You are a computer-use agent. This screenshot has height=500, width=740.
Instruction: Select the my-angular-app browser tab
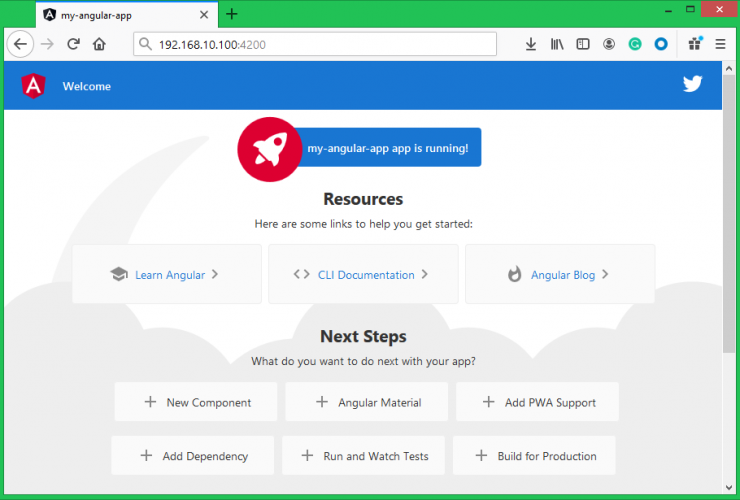(x=118, y=14)
